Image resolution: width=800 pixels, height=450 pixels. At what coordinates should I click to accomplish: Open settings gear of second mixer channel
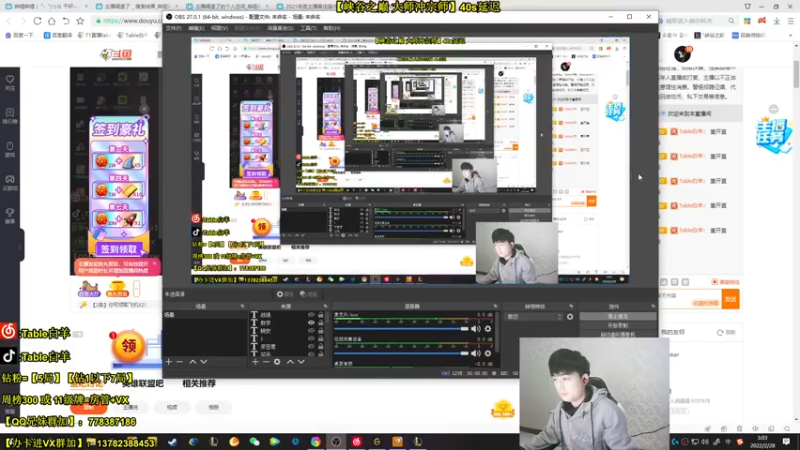[488, 353]
